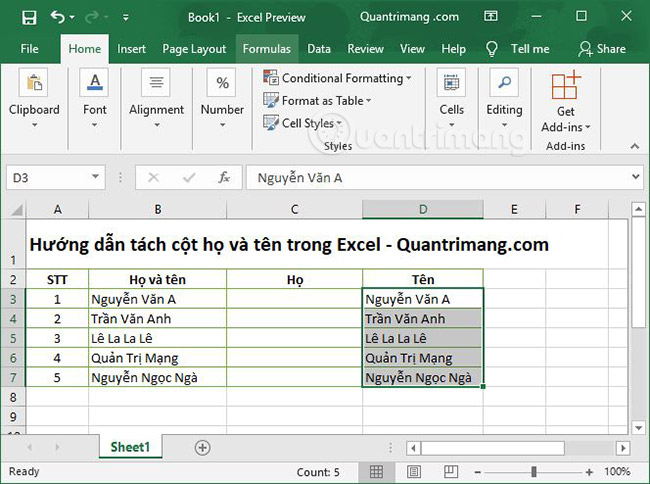The image size is (650, 484).
Task: Switch to Normal view icon
Action: (x=376, y=472)
